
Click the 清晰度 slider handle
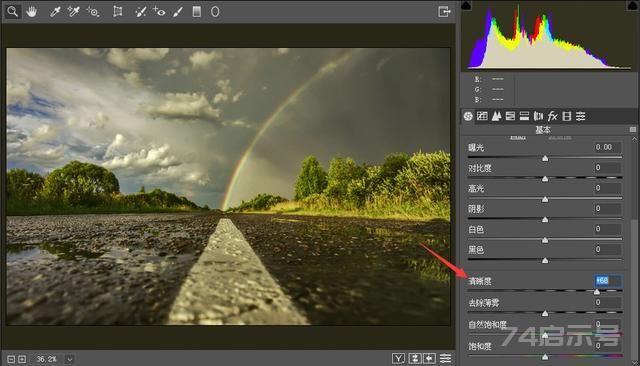click(597, 292)
